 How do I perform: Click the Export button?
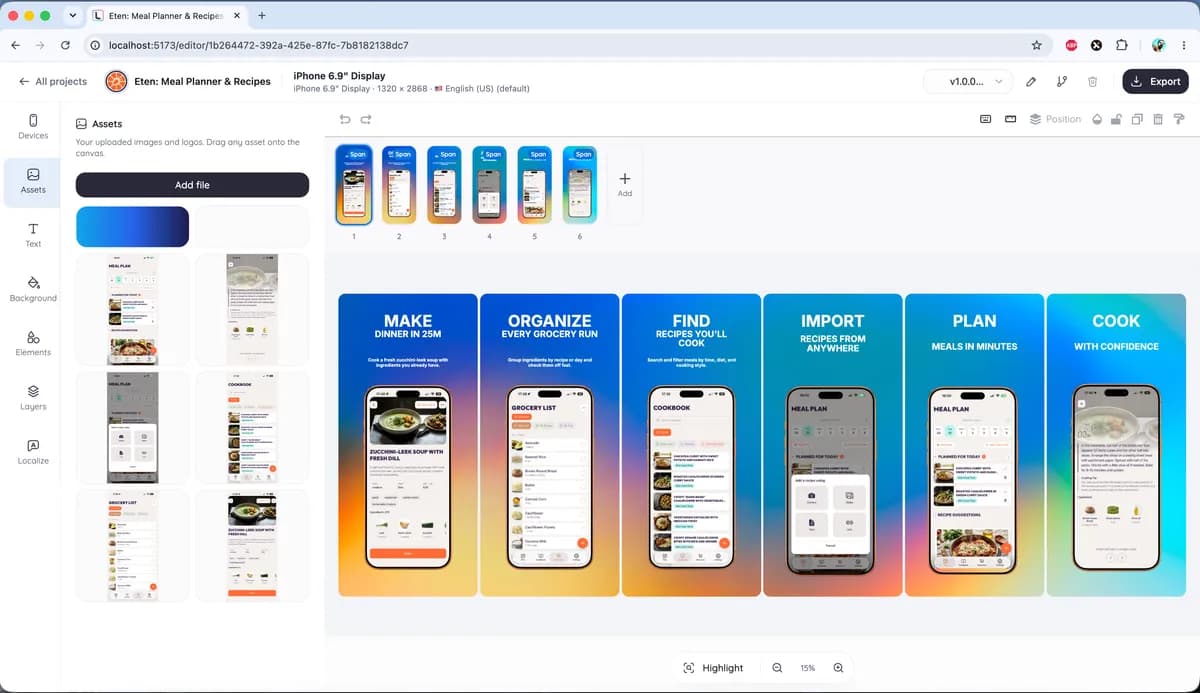(x=1155, y=82)
